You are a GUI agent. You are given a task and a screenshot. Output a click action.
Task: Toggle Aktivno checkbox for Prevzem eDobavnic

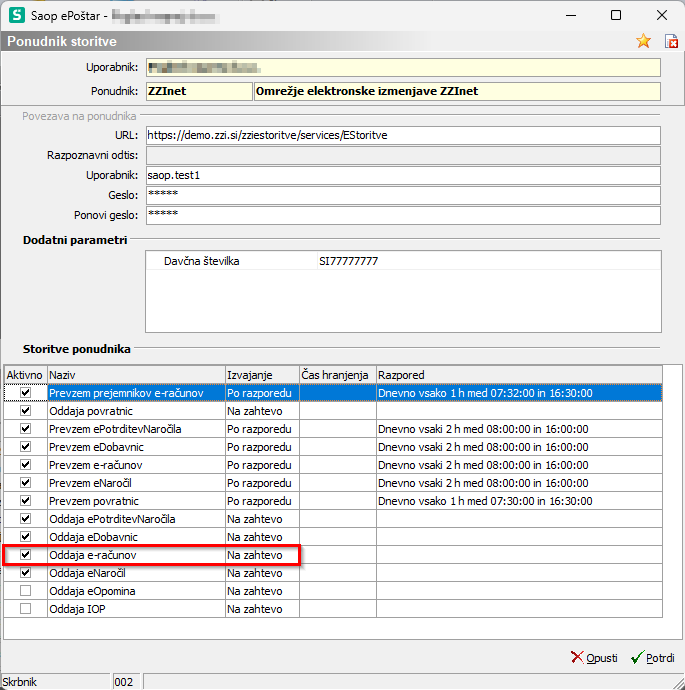point(26,447)
